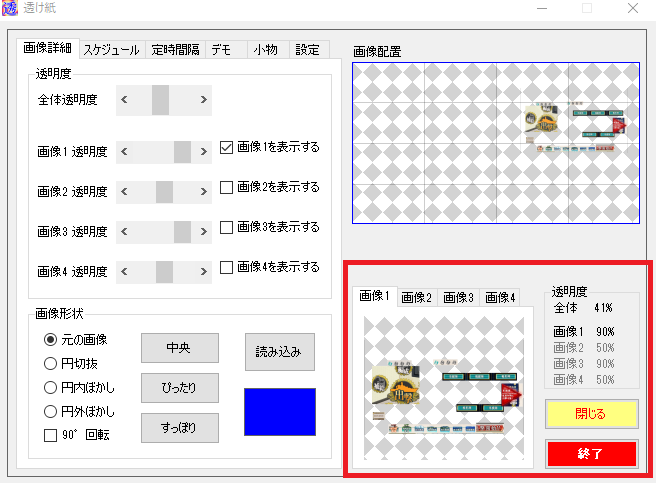
Task: Click the 全体透明度 slider thumb
Action: [160, 100]
